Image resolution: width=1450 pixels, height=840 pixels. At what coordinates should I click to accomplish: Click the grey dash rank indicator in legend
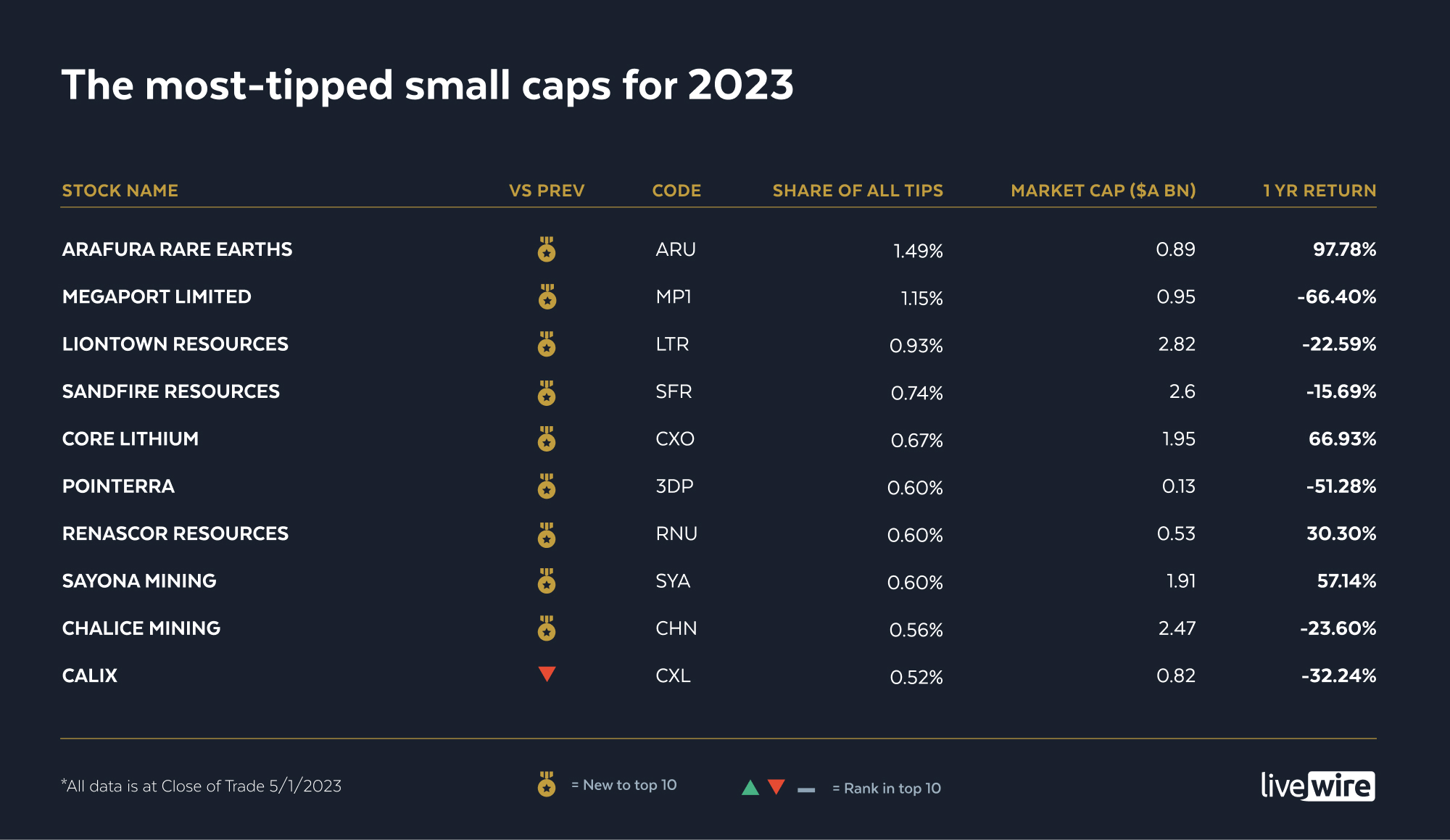tap(806, 789)
